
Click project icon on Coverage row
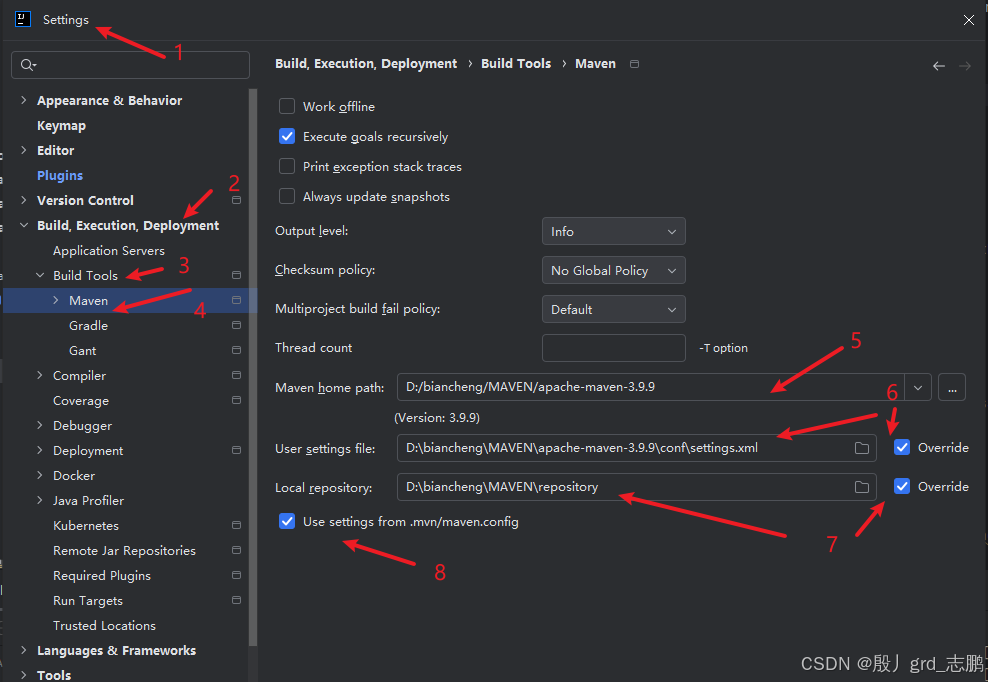[236, 400]
